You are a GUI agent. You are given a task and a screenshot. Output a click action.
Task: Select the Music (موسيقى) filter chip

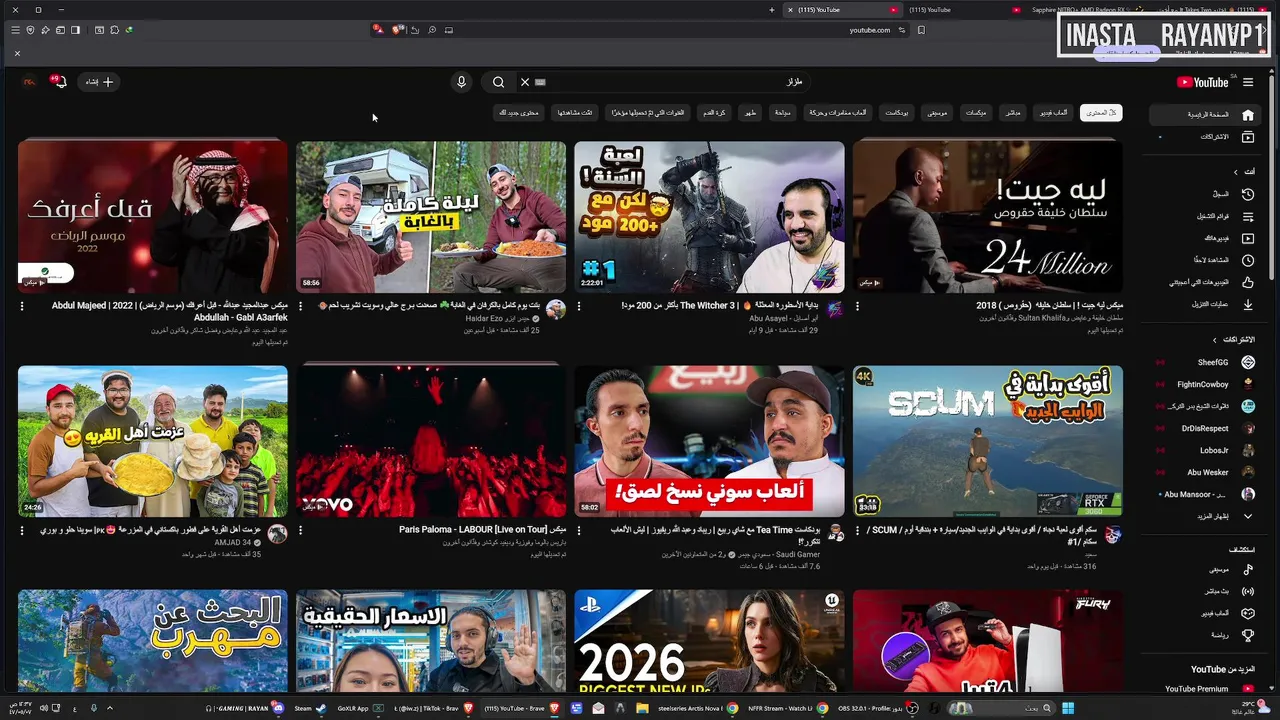click(937, 112)
